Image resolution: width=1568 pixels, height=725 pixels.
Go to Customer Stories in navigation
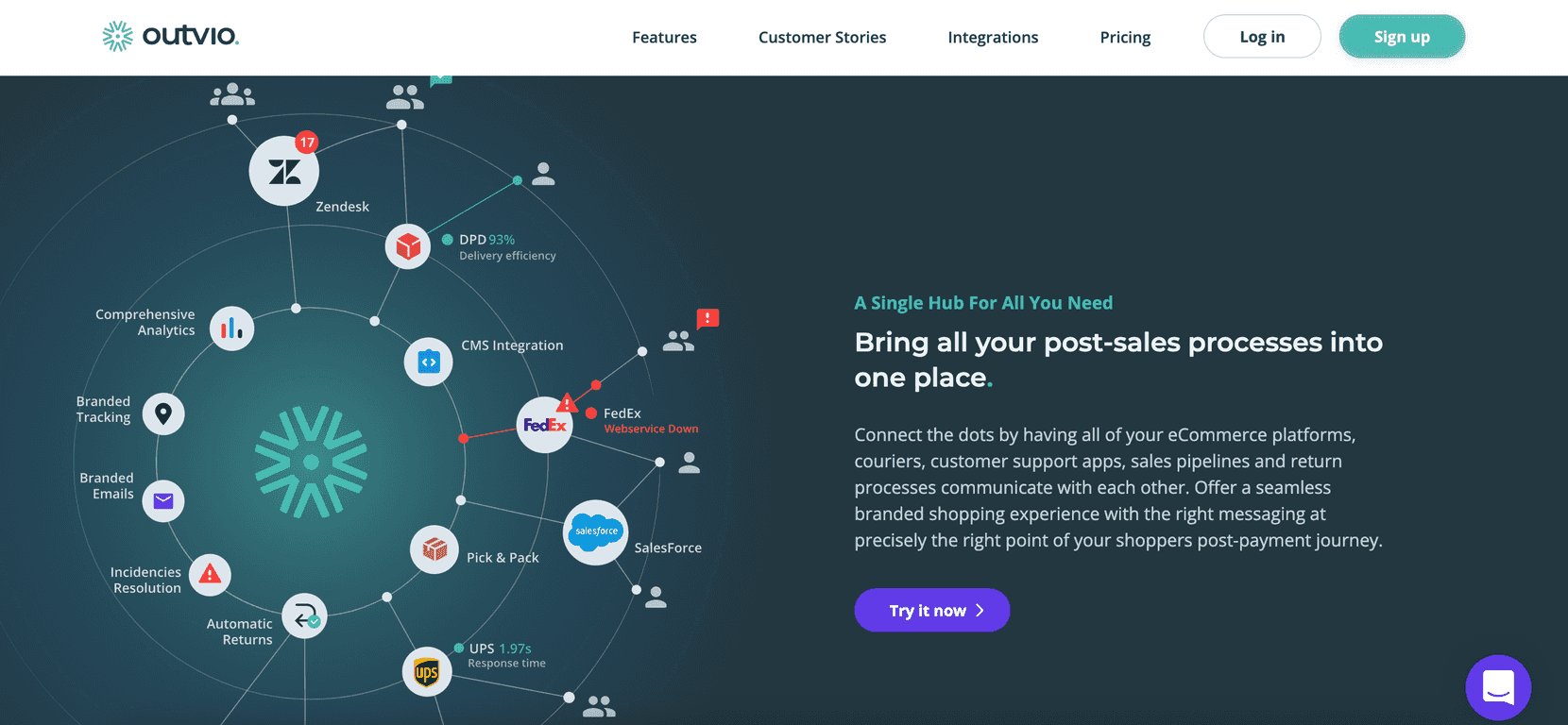point(822,38)
